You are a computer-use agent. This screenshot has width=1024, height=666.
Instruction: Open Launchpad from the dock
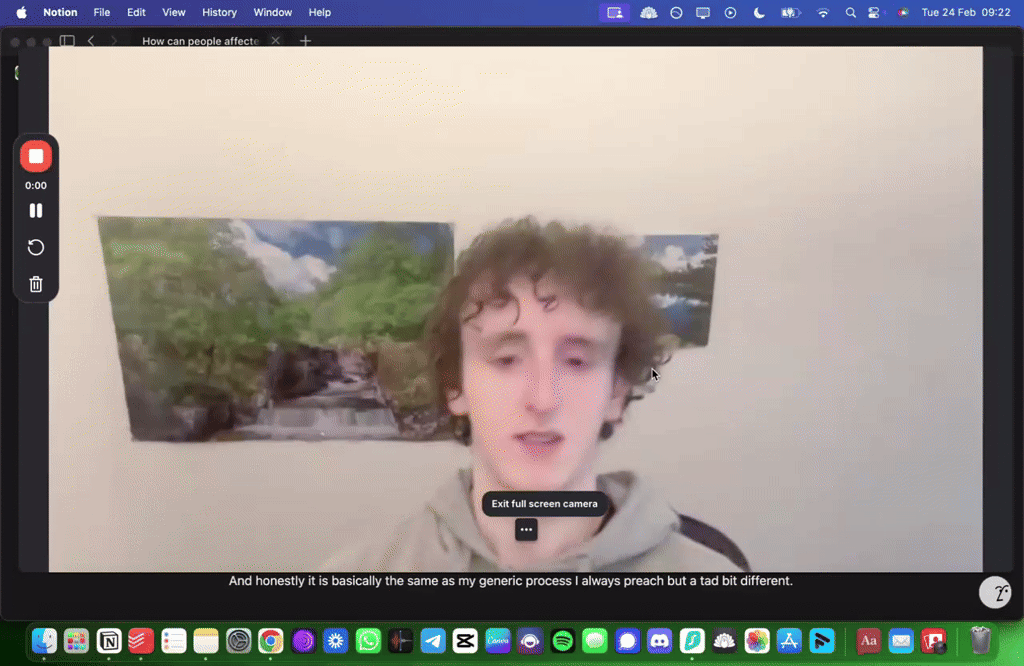(x=76, y=641)
